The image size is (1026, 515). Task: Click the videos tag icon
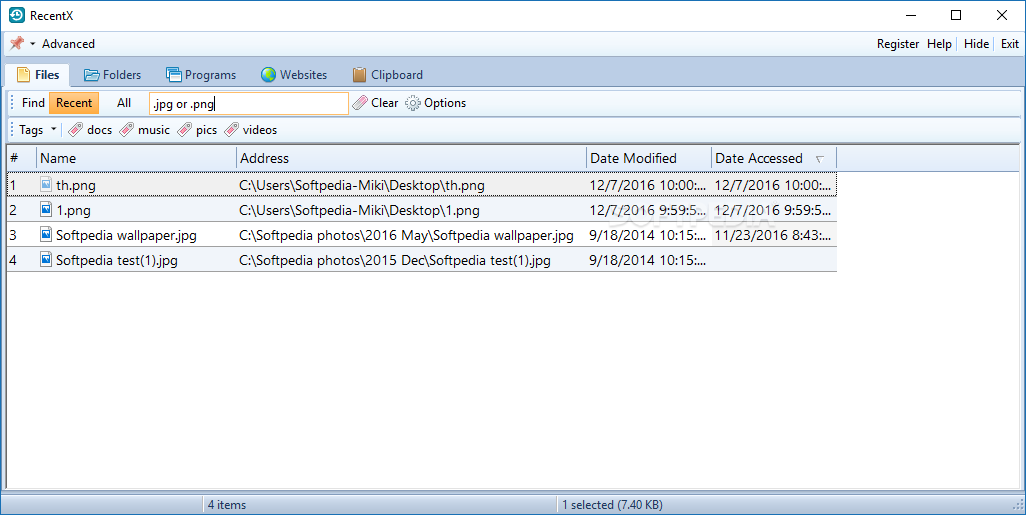pyautogui.click(x=232, y=130)
